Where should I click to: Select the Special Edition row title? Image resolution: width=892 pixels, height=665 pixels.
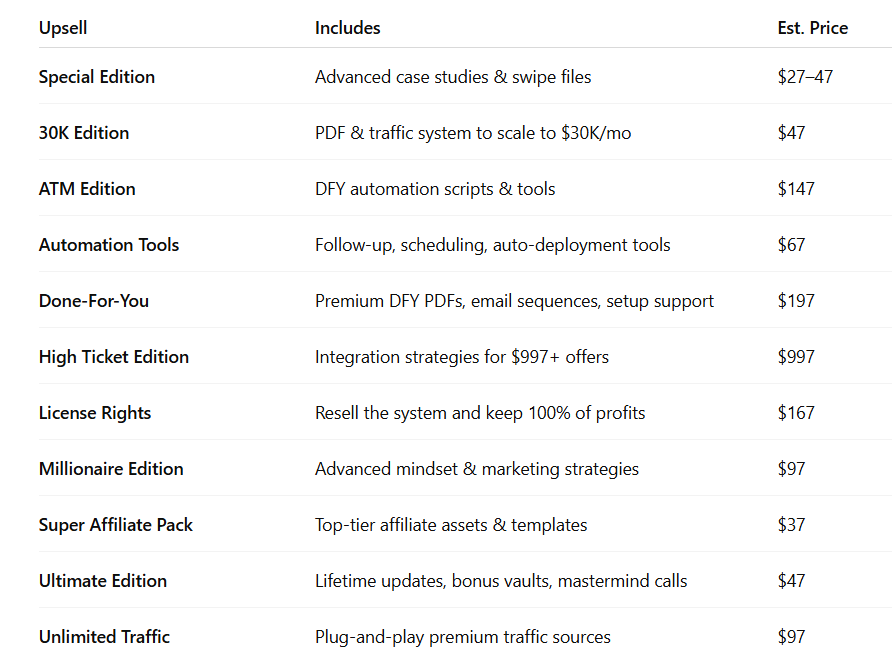pos(97,77)
